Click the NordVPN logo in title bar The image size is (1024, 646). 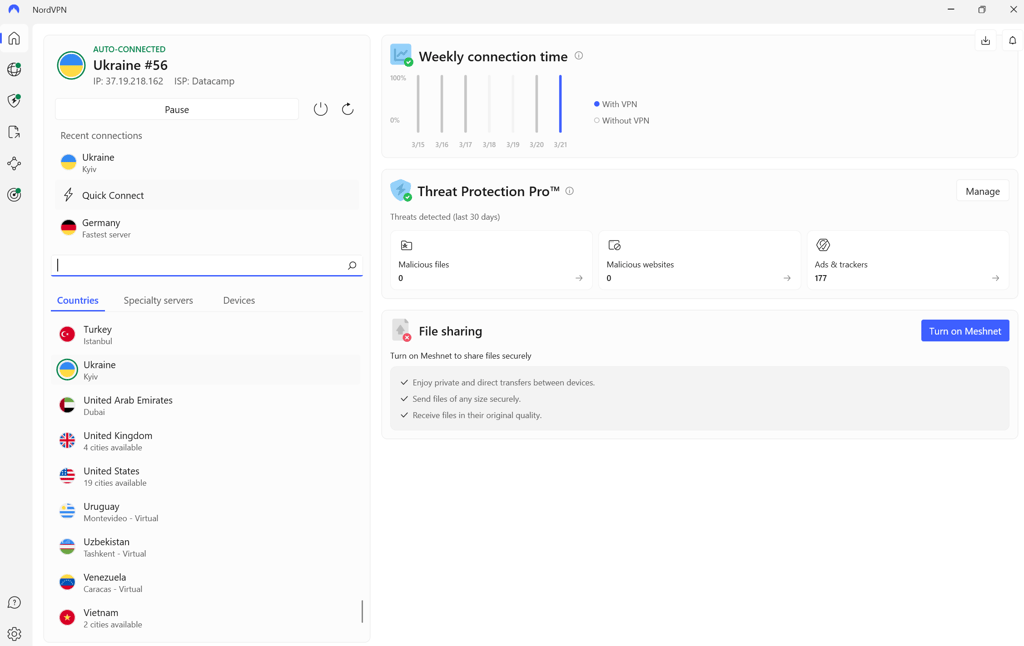pyautogui.click(x=14, y=10)
